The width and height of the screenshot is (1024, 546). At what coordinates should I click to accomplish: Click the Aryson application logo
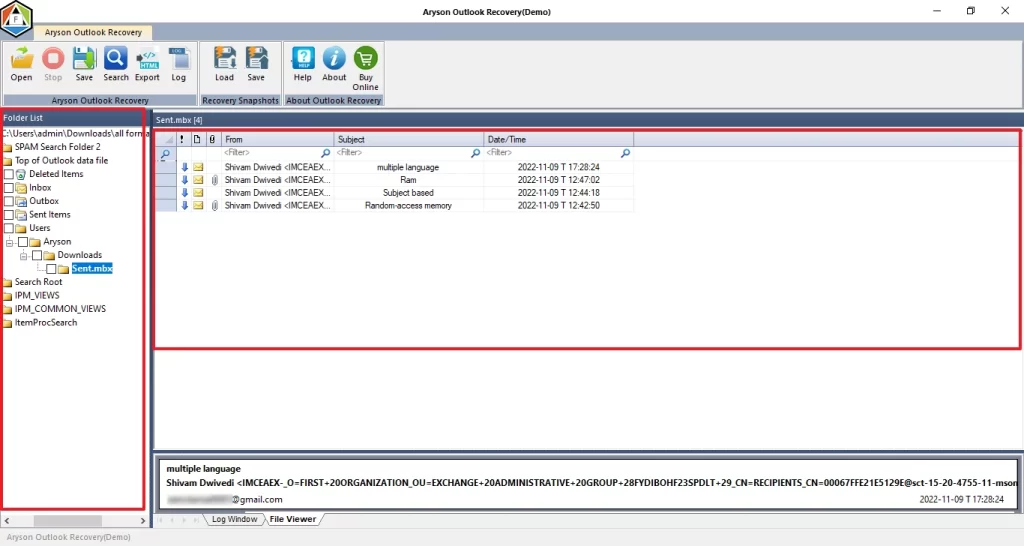coord(16,18)
